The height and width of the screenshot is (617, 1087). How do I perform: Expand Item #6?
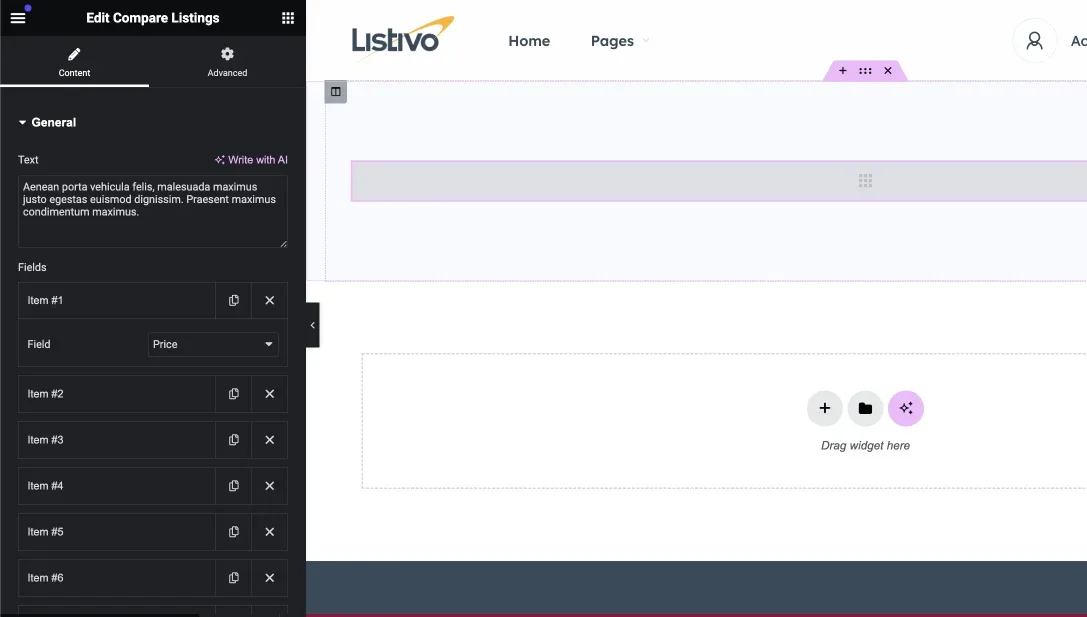116,577
